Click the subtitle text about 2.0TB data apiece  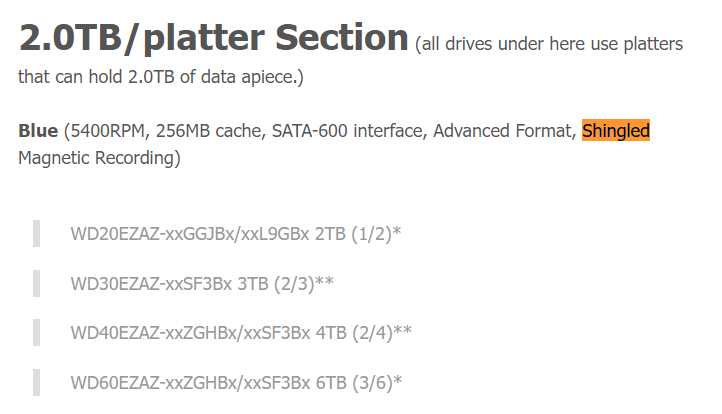click(350, 60)
